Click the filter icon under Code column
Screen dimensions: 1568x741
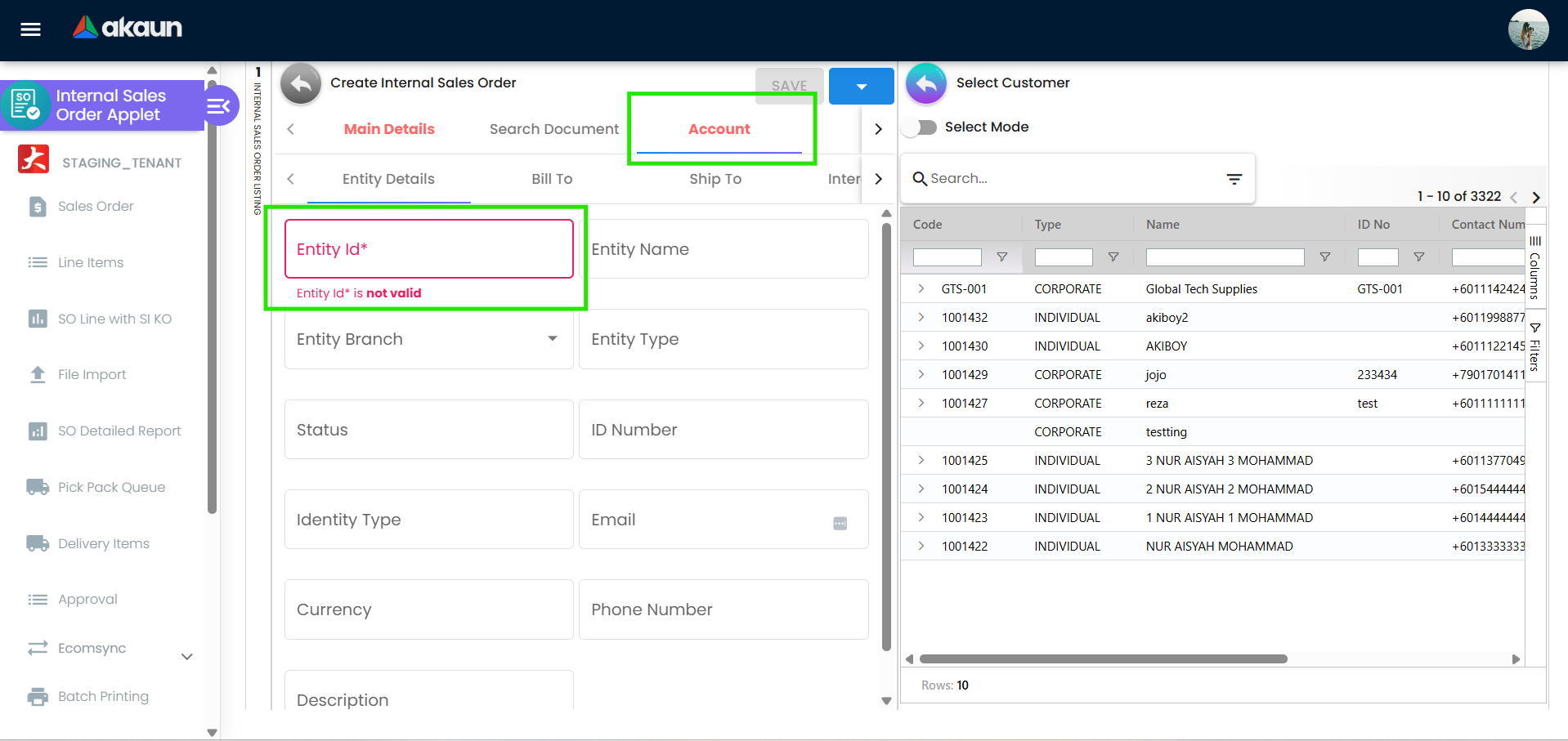[1001, 257]
